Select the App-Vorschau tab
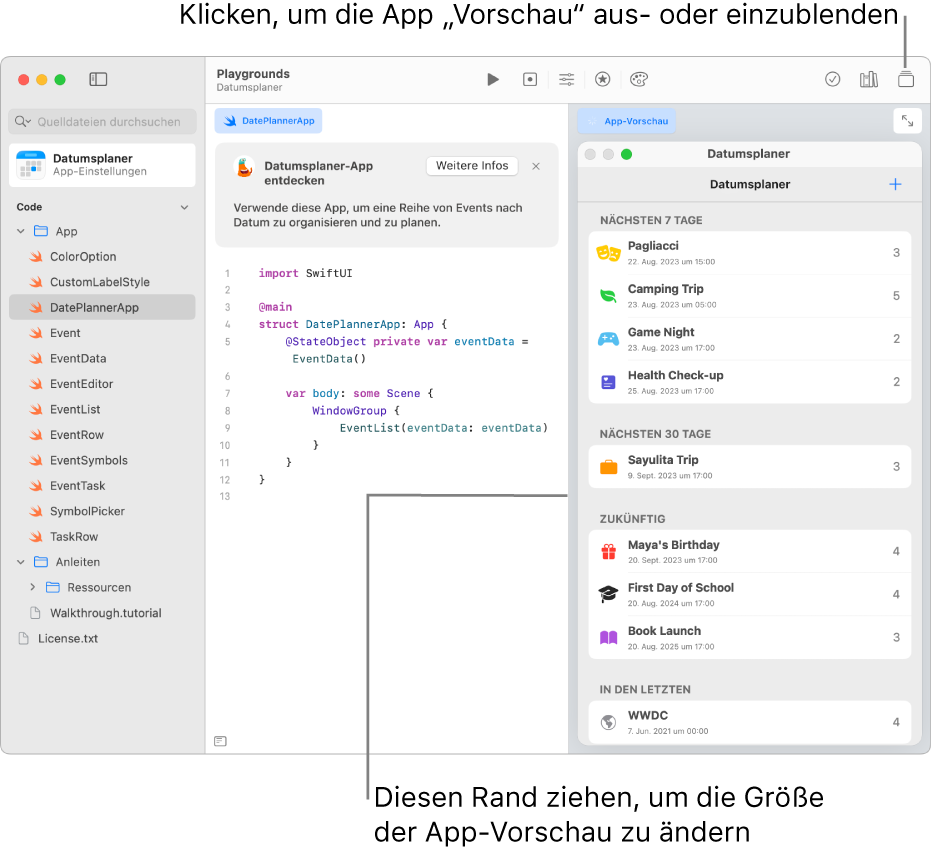Image resolution: width=931 pixels, height=854 pixels. (626, 121)
